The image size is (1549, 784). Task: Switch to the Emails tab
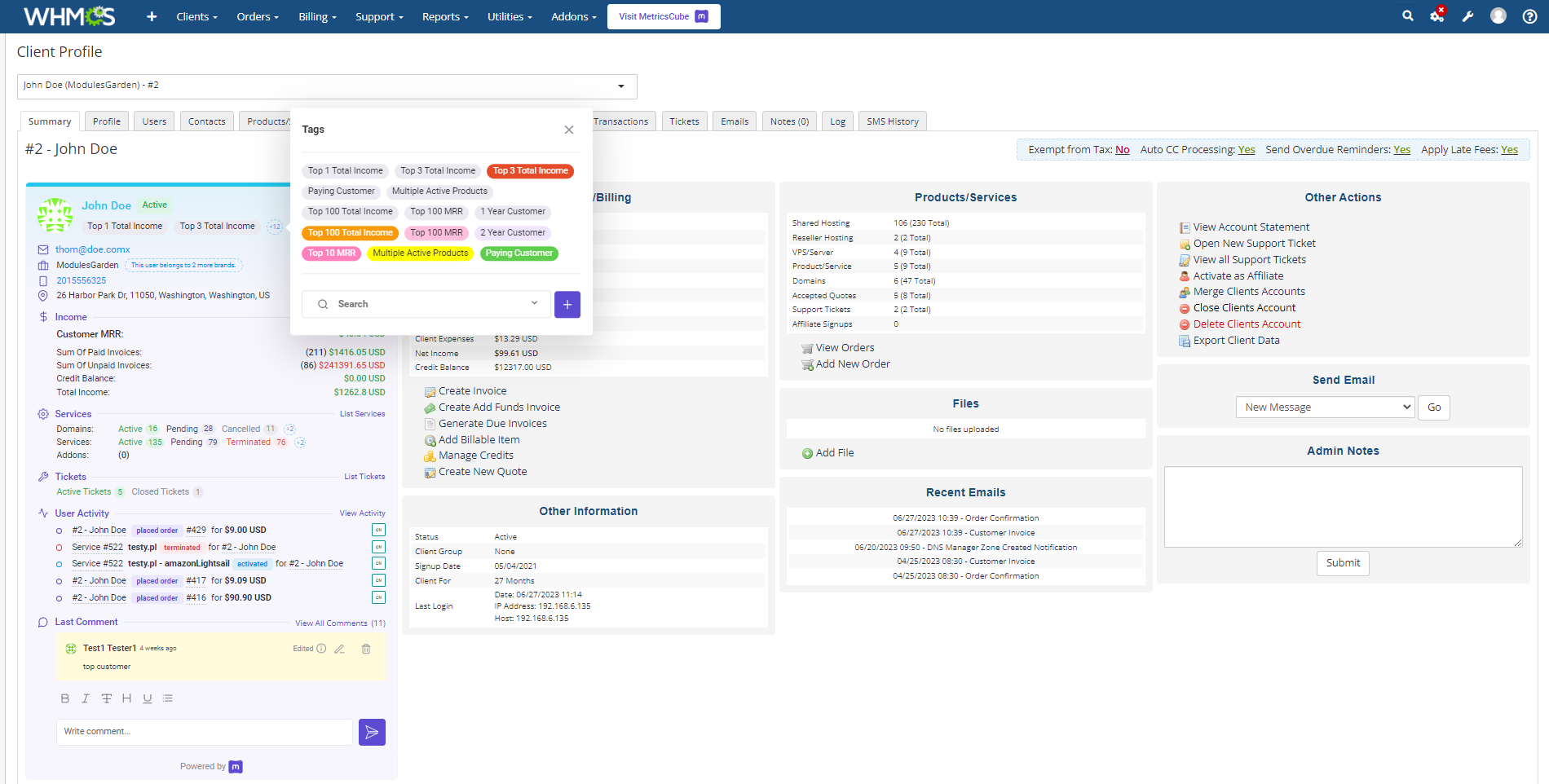coord(735,121)
